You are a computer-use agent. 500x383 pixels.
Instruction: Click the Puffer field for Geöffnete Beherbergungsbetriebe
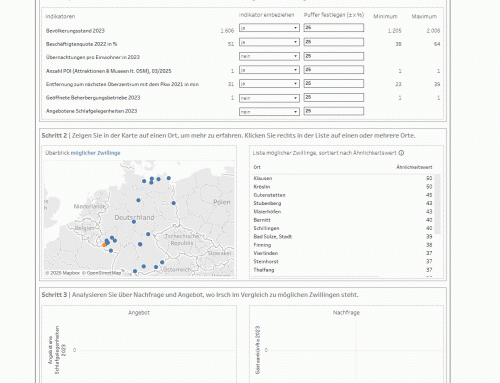334,97
